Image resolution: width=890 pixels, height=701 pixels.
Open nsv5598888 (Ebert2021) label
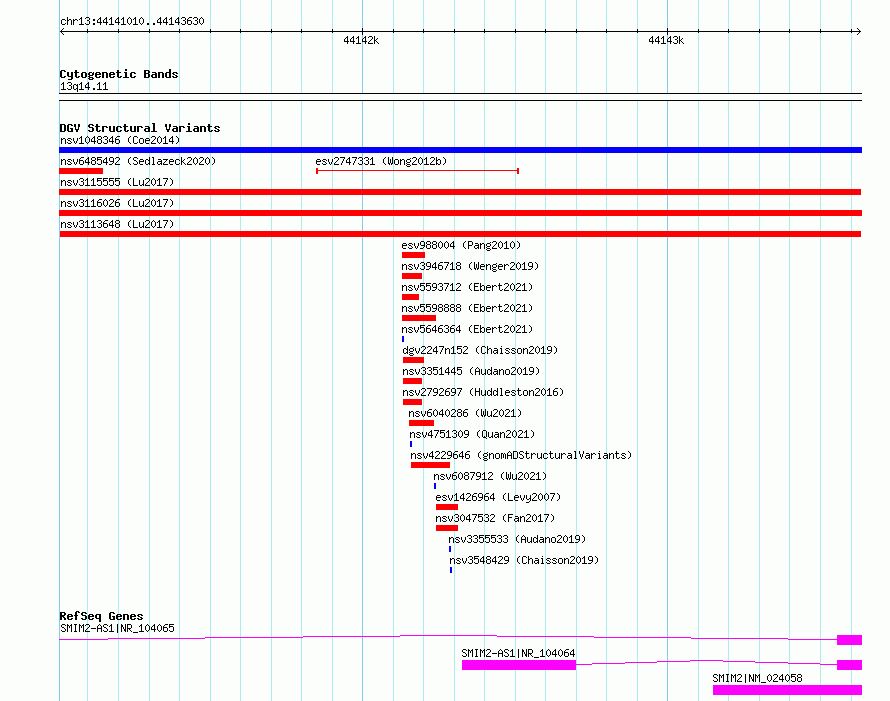point(467,308)
